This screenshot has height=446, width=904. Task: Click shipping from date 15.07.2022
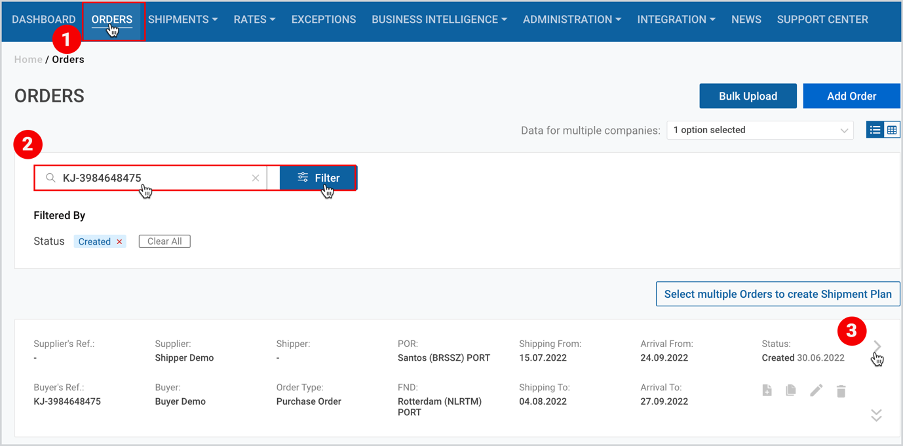point(543,358)
